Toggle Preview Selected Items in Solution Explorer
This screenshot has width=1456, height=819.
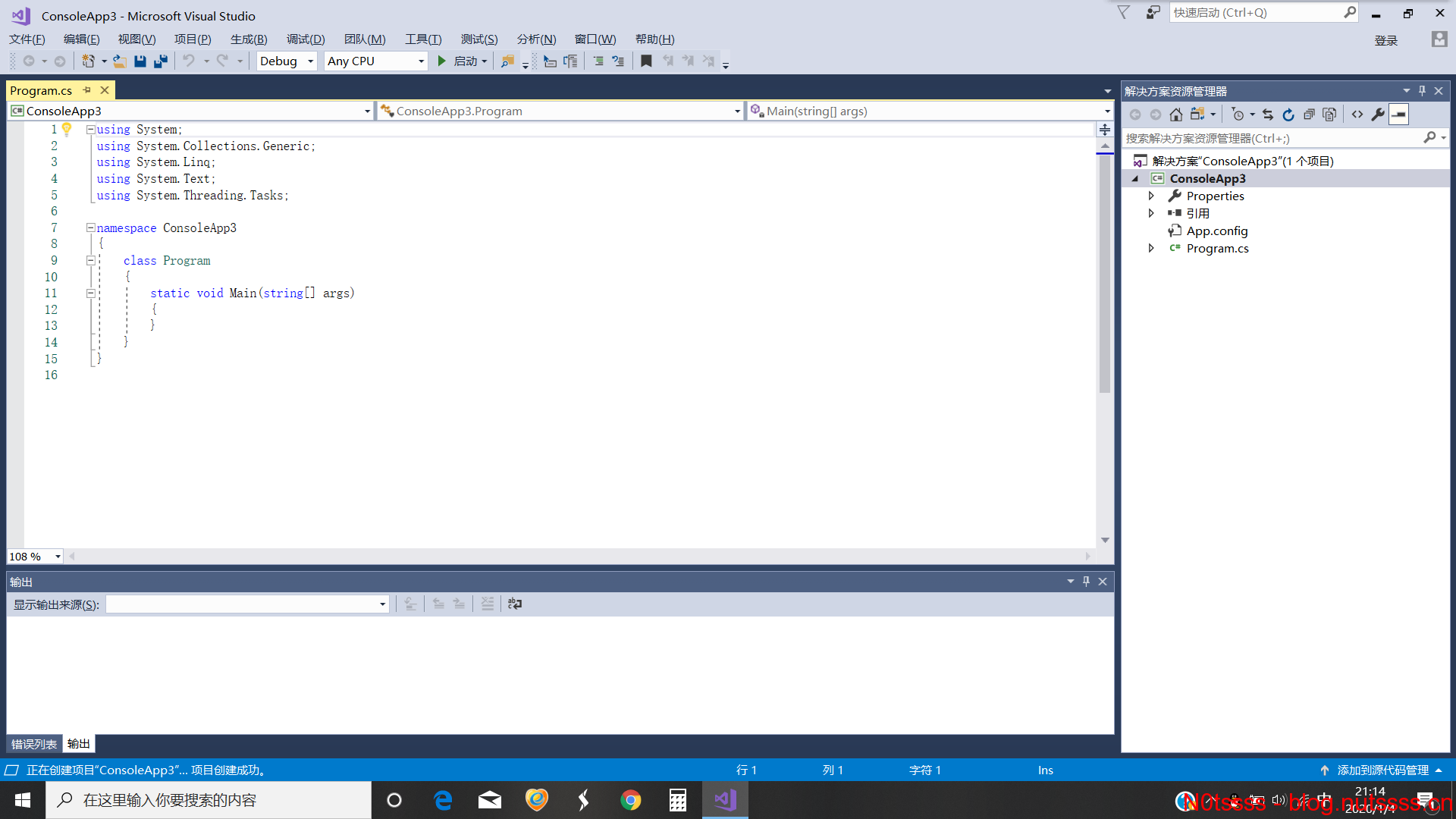[1399, 115]
